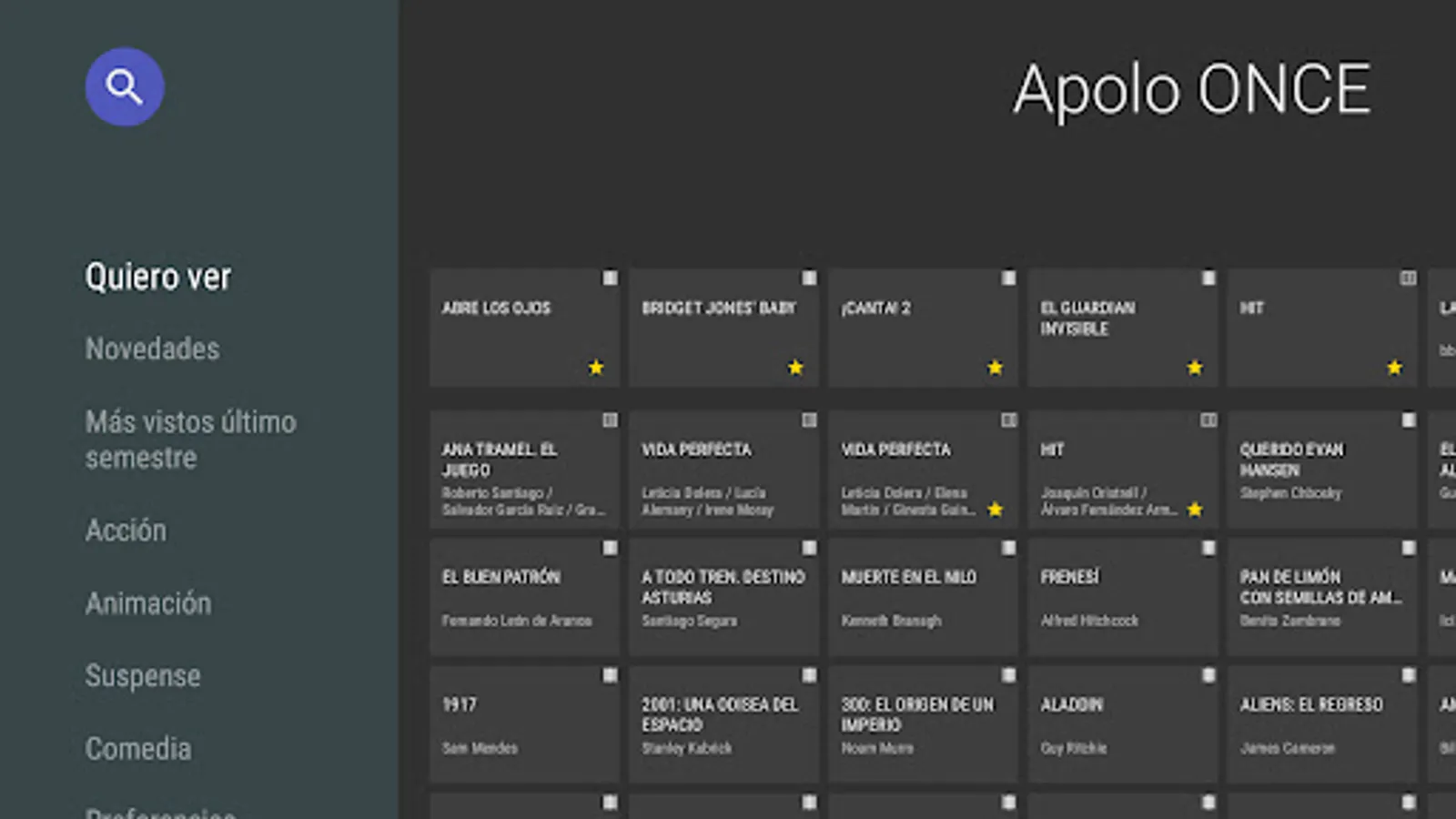Screen dimensions: 1456x819
Task: Open the Novedades category
Action: click(153, 349)
